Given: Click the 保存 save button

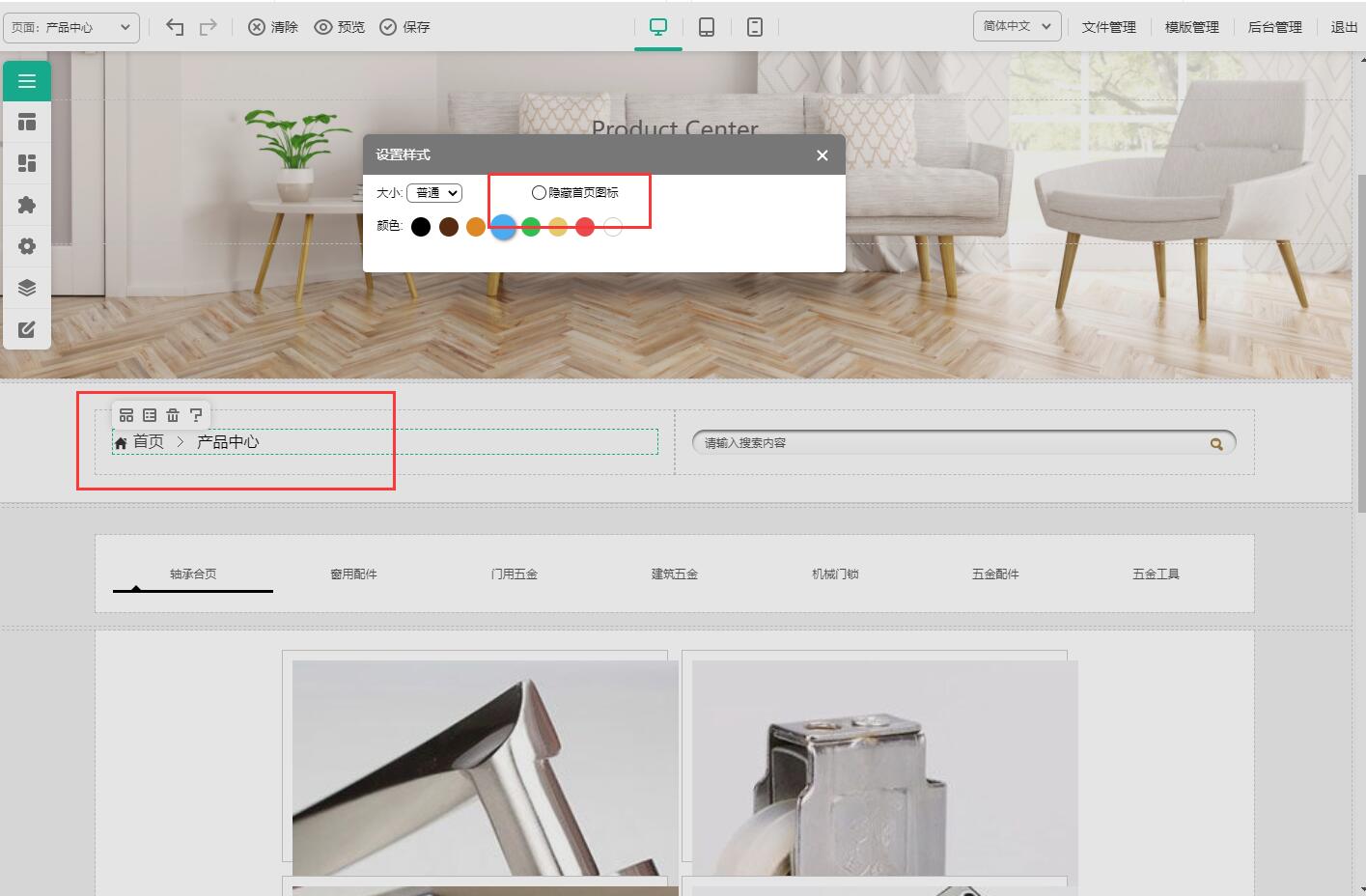Looking at the screenshot, I should pos(405,27).
